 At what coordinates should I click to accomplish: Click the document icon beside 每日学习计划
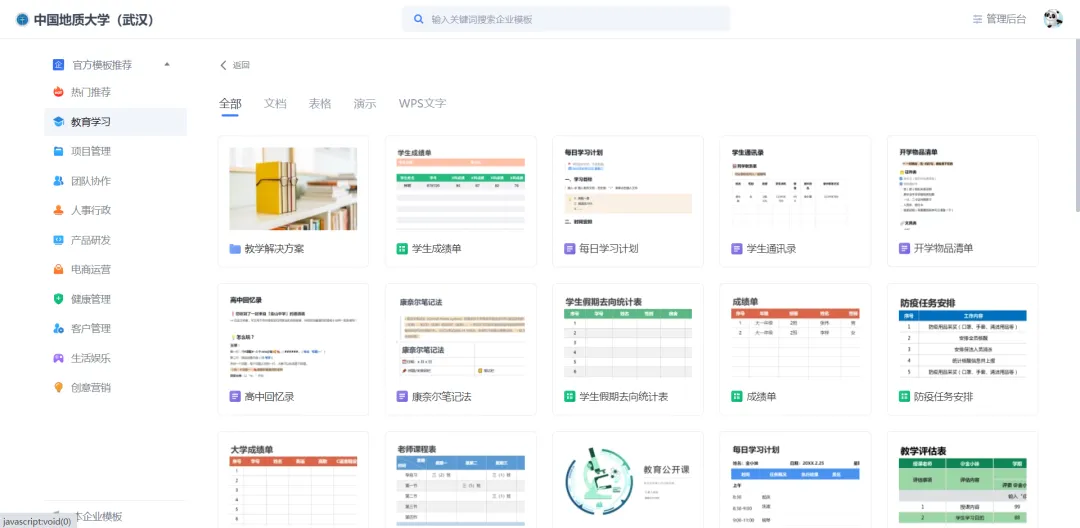click(570, 249)
